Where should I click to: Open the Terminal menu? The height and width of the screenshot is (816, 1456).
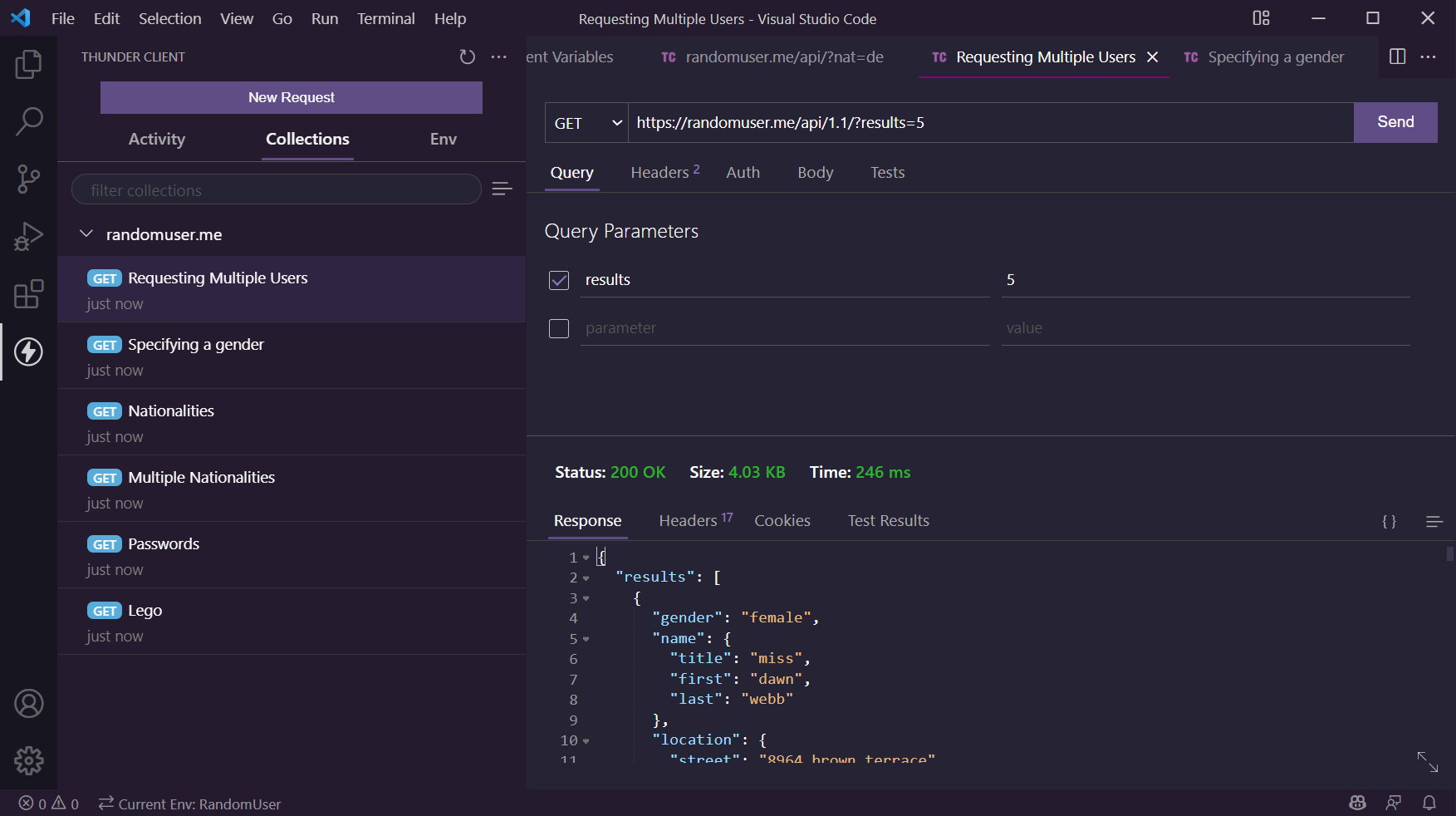[x=385, y=18]
